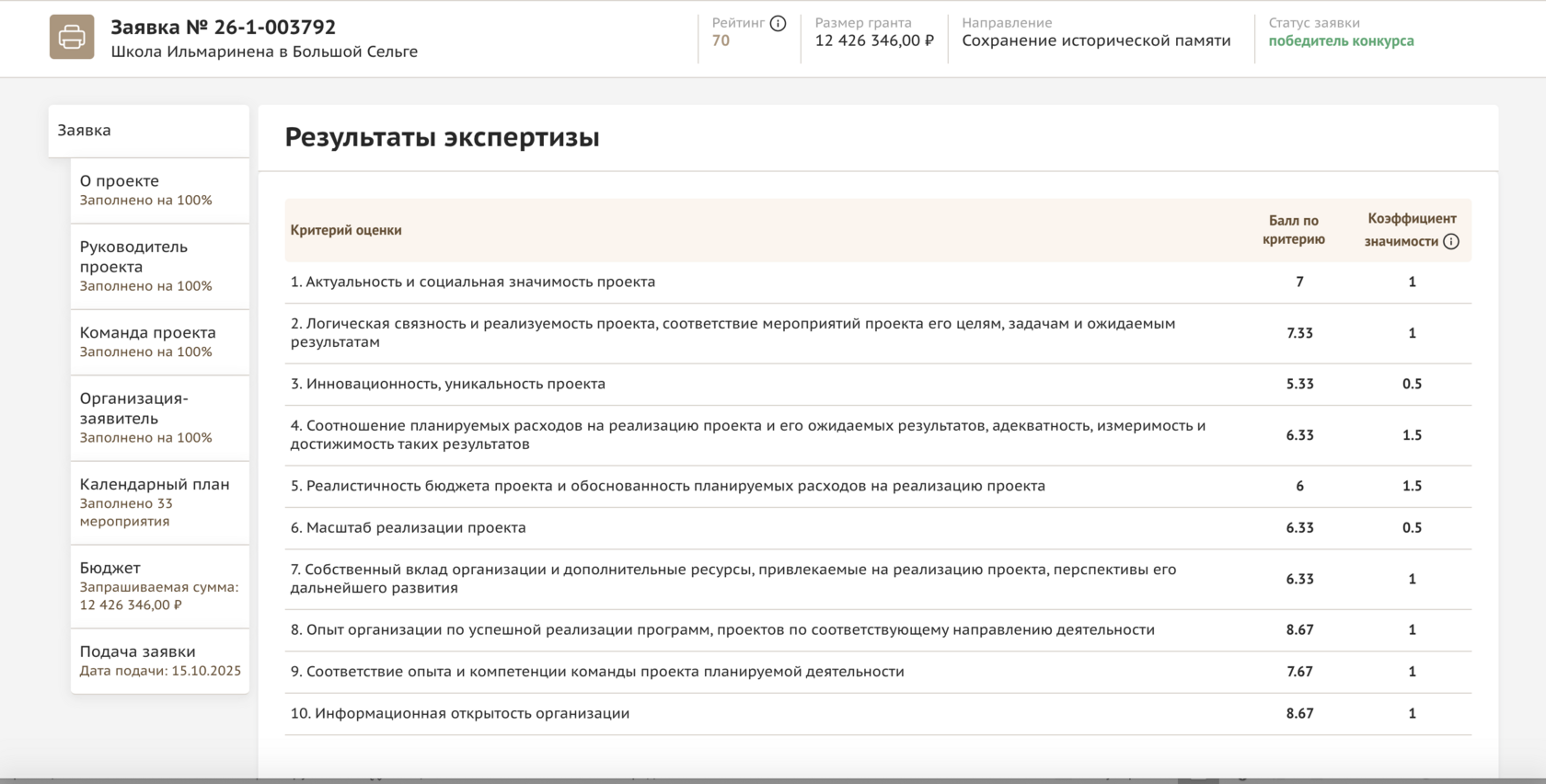Click score 8.67 in the Информационная открытость row

[x=1299, y=713]
